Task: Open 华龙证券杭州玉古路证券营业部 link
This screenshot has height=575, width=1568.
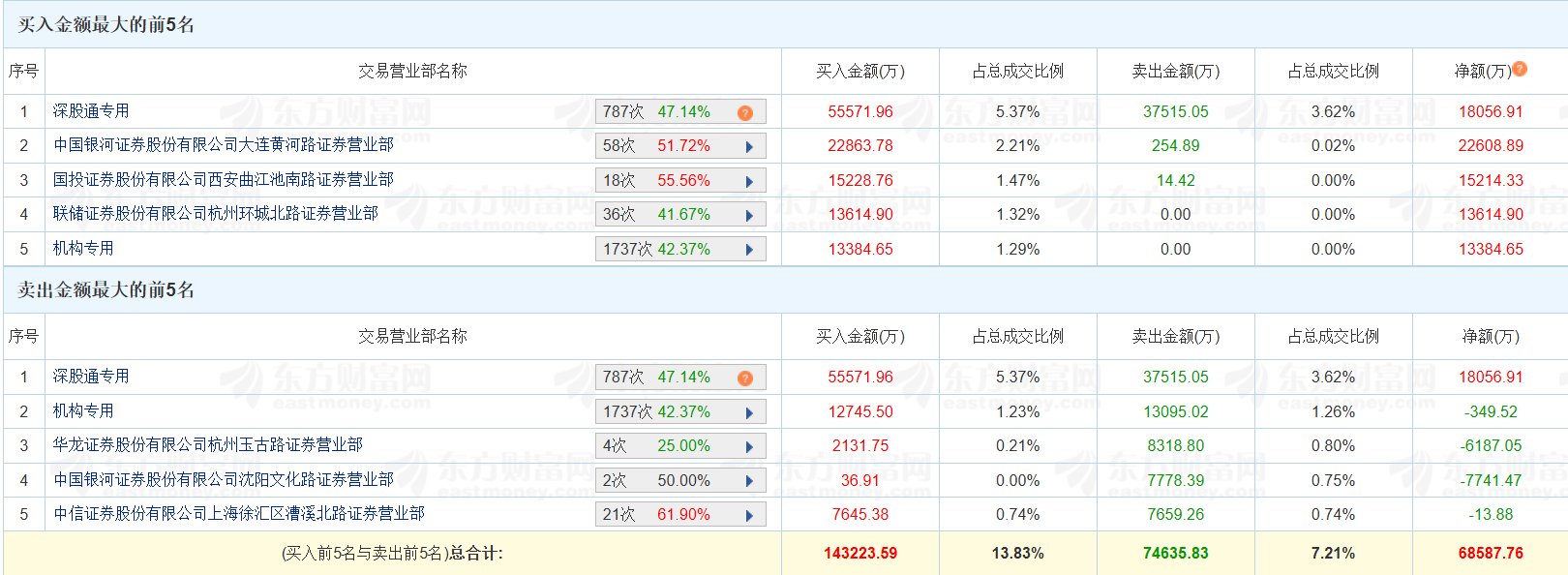Action: pos(208,445)
